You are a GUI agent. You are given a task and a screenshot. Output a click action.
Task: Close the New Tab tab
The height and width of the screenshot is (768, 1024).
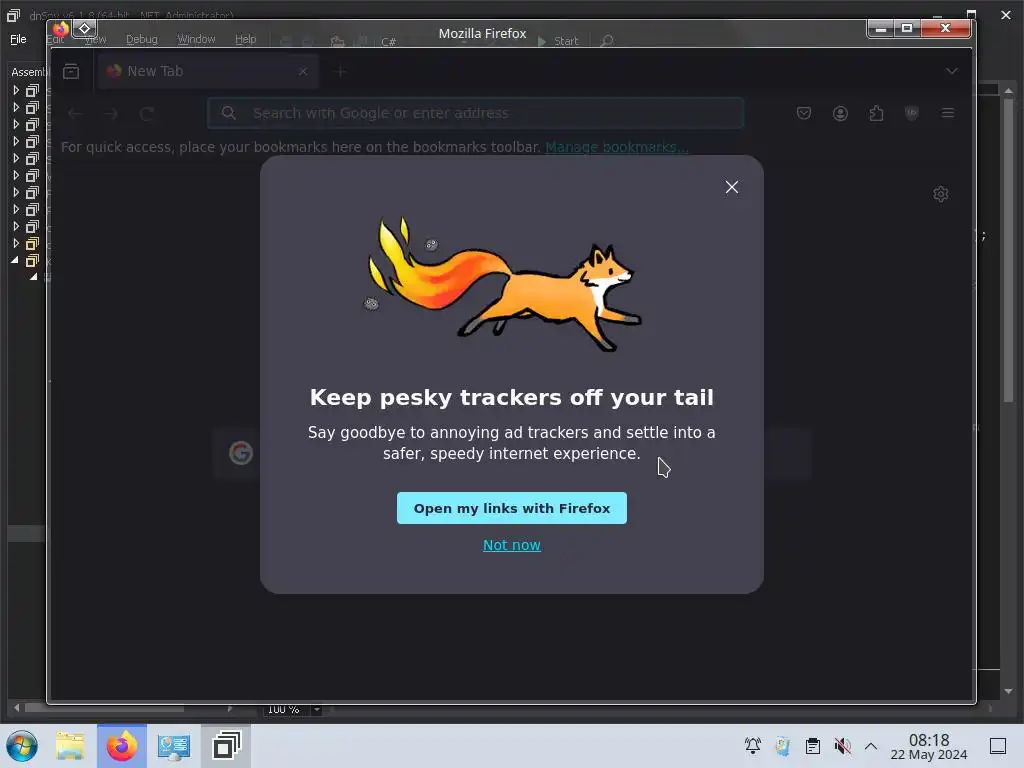303,71
